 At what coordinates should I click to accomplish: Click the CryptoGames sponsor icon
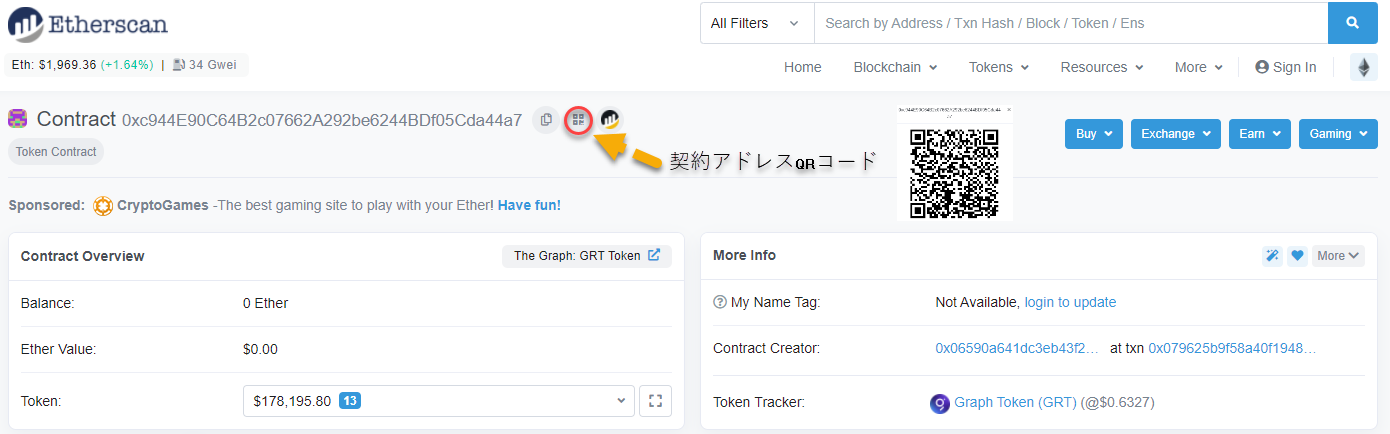103,205
